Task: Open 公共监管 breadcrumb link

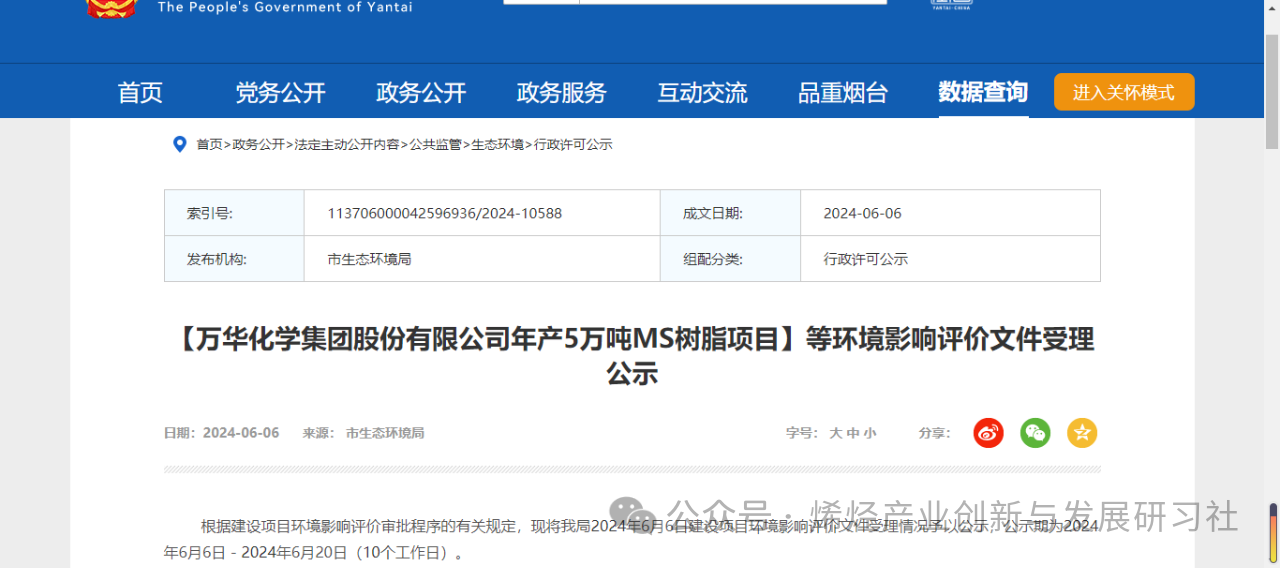Action: pos(435,144)
